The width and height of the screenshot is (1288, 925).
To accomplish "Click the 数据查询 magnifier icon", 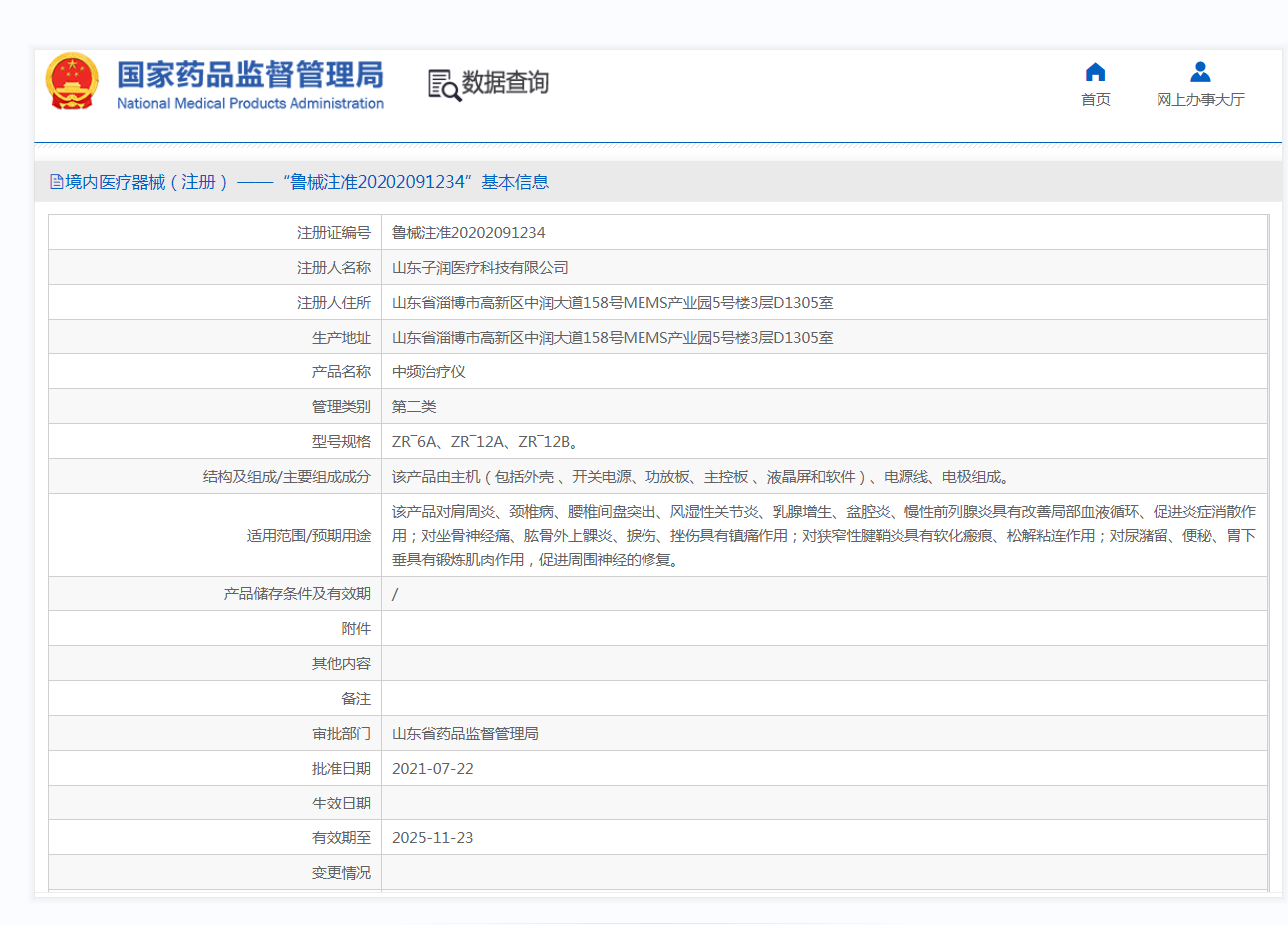I will coord(444,85).
